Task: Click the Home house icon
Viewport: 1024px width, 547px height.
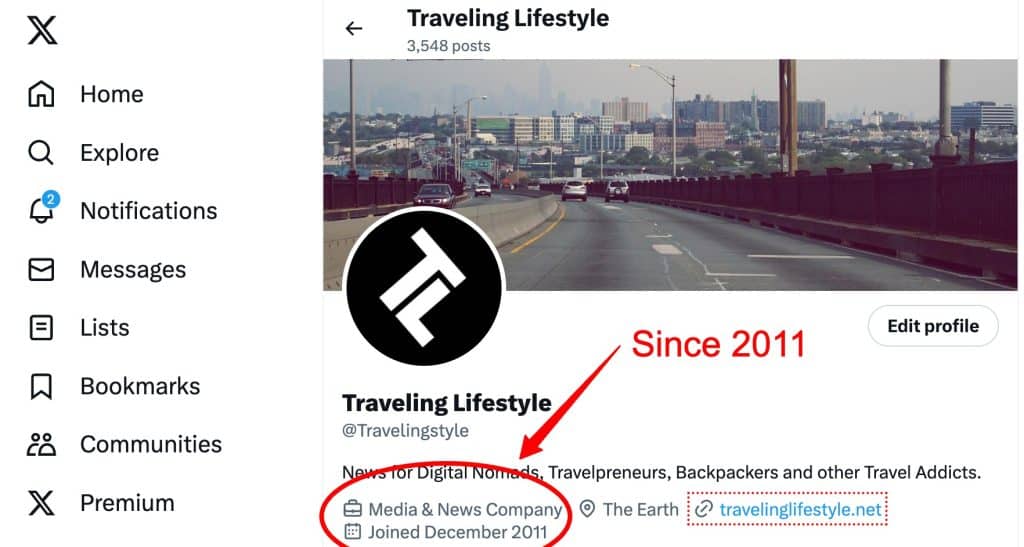Action: tap(41, 94)
